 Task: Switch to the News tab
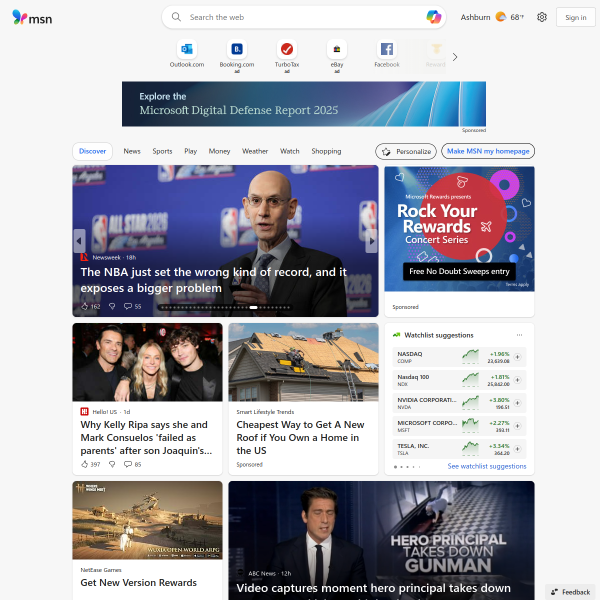pyautogui.click(x=132, y=151)
